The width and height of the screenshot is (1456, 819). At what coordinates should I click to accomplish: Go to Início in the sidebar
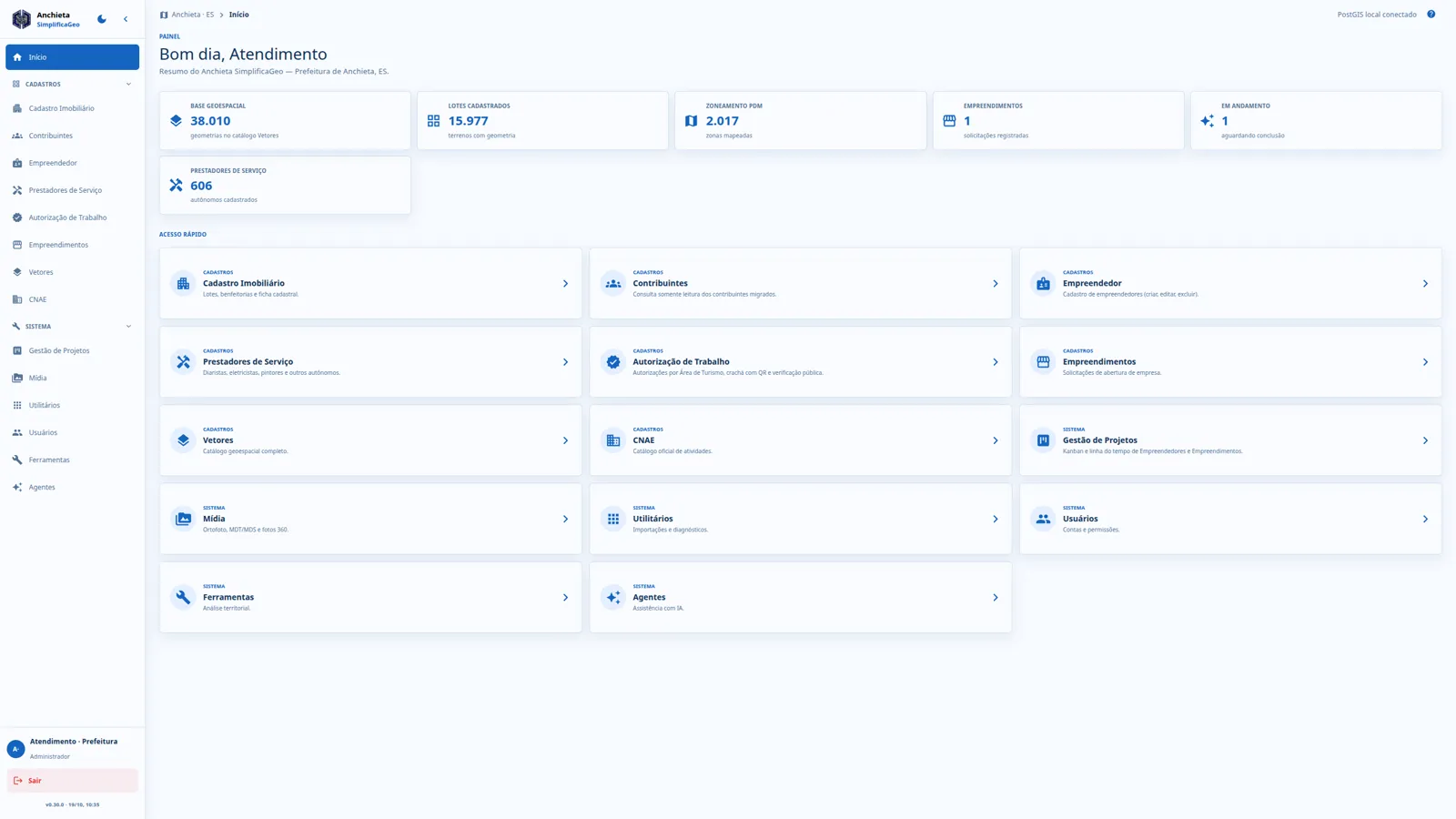[x=72, y=57]
